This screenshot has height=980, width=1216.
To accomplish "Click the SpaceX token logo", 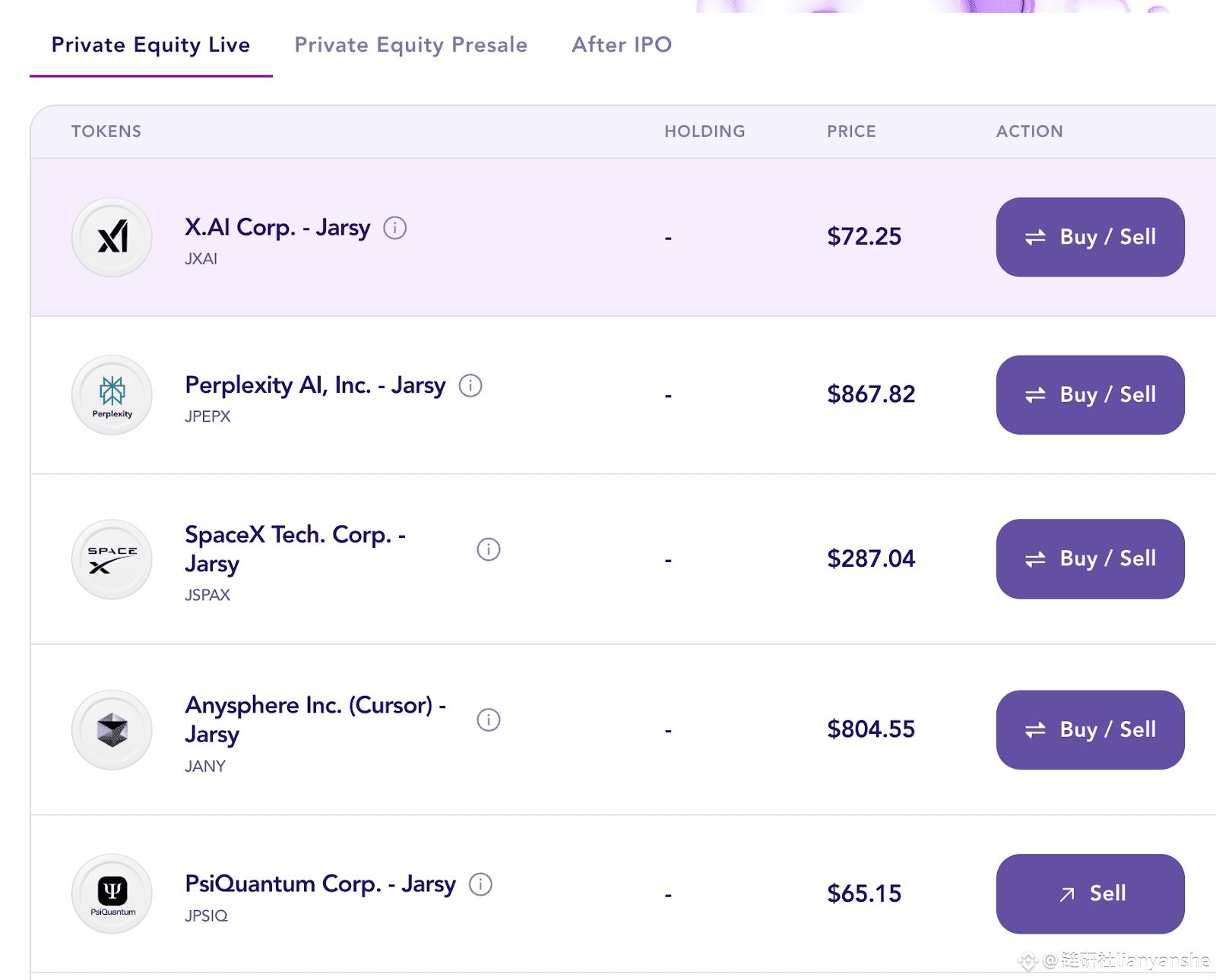I will coord(112,559).
